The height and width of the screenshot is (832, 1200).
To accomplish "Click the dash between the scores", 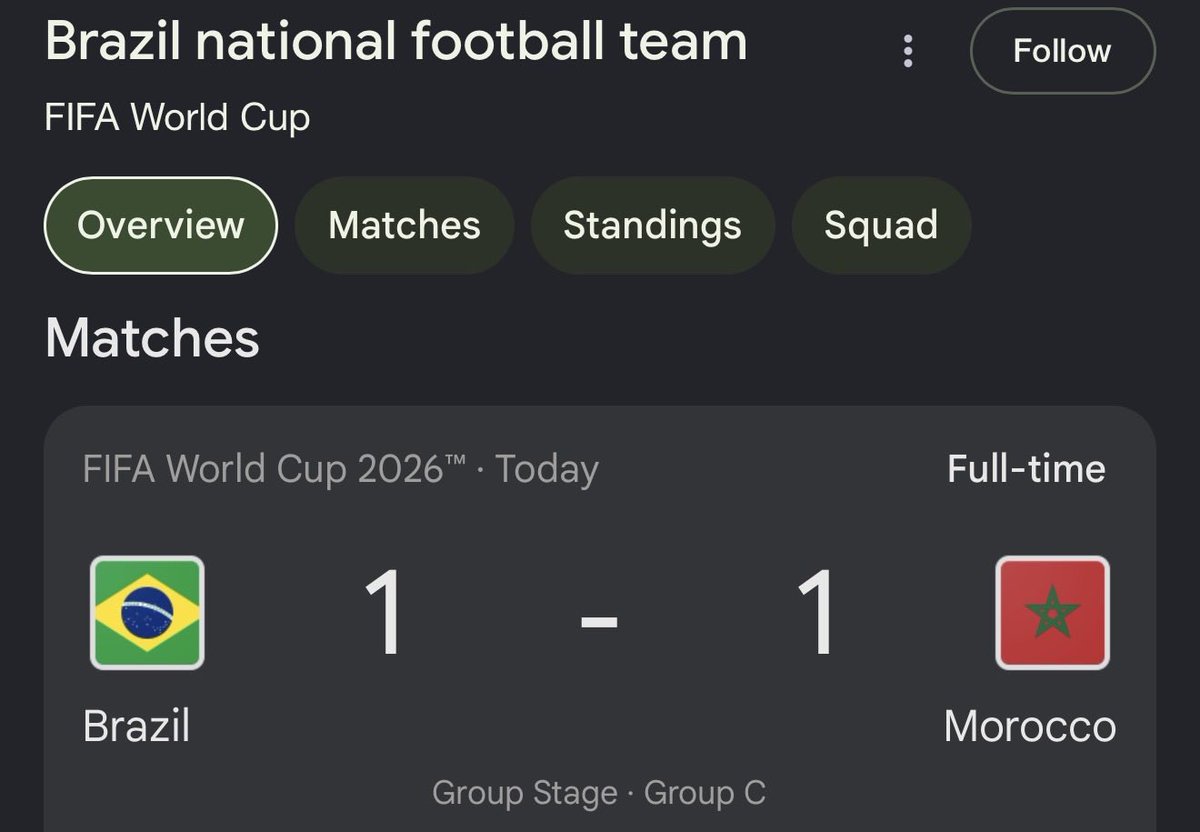I will click(599, 621).
